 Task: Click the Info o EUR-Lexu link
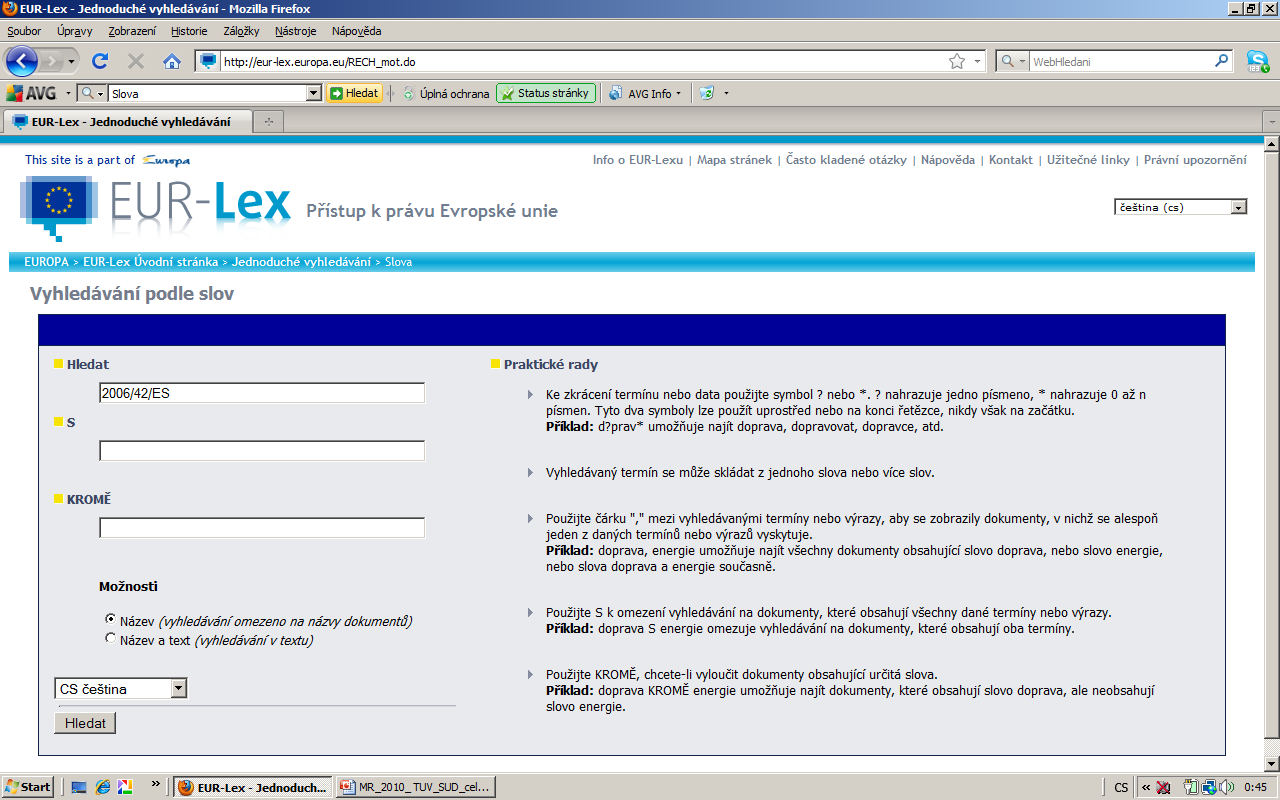pyautogui.click(x=638, y=160)
